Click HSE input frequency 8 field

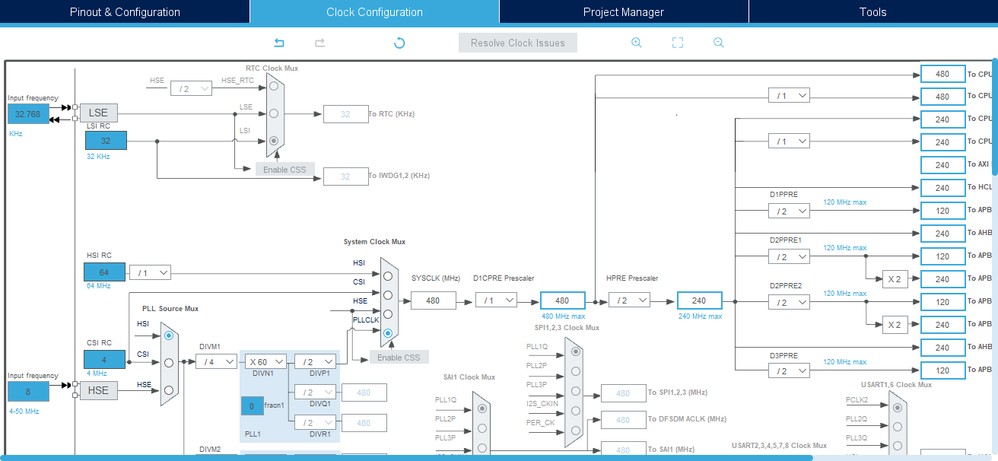click(x=28, y=392)
